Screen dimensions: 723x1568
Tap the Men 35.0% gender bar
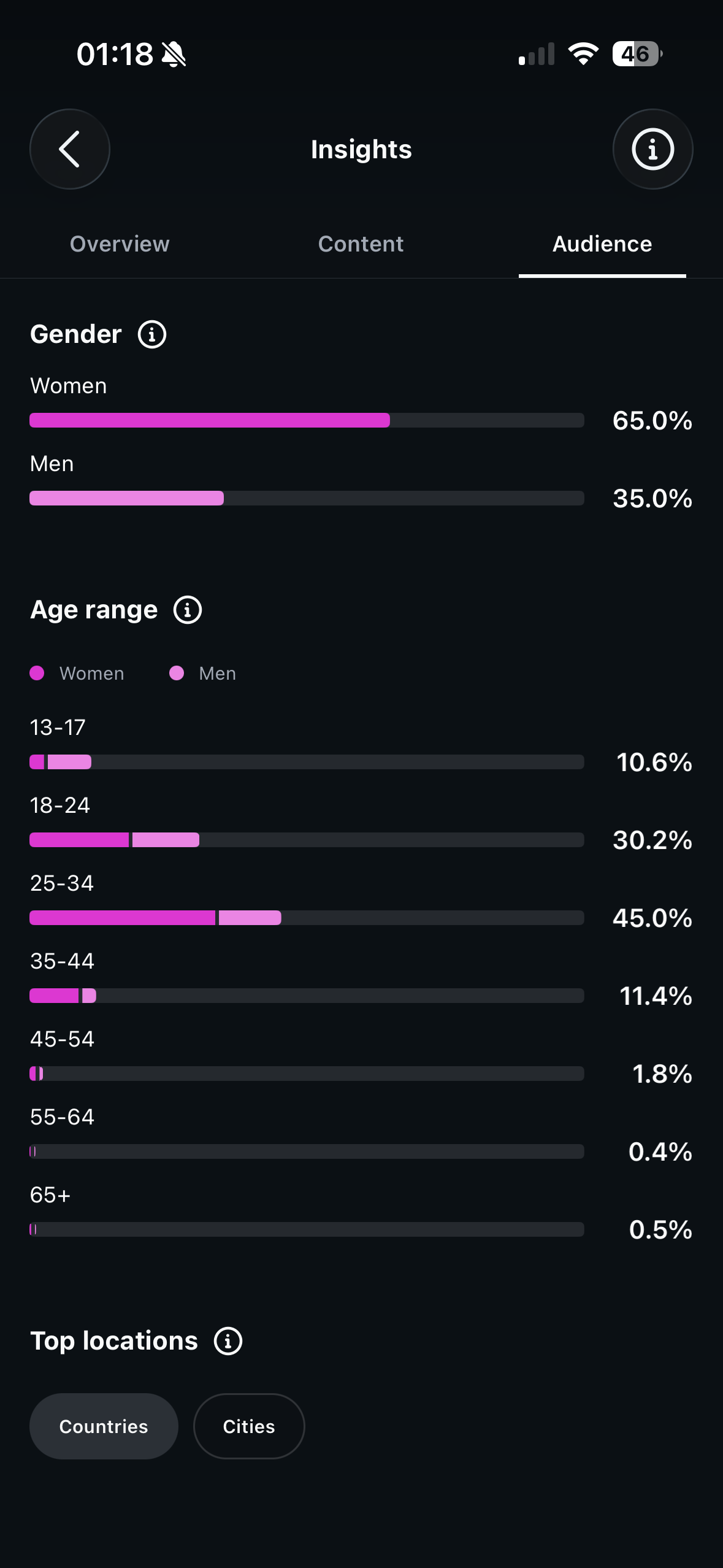(x=307, y=498)
